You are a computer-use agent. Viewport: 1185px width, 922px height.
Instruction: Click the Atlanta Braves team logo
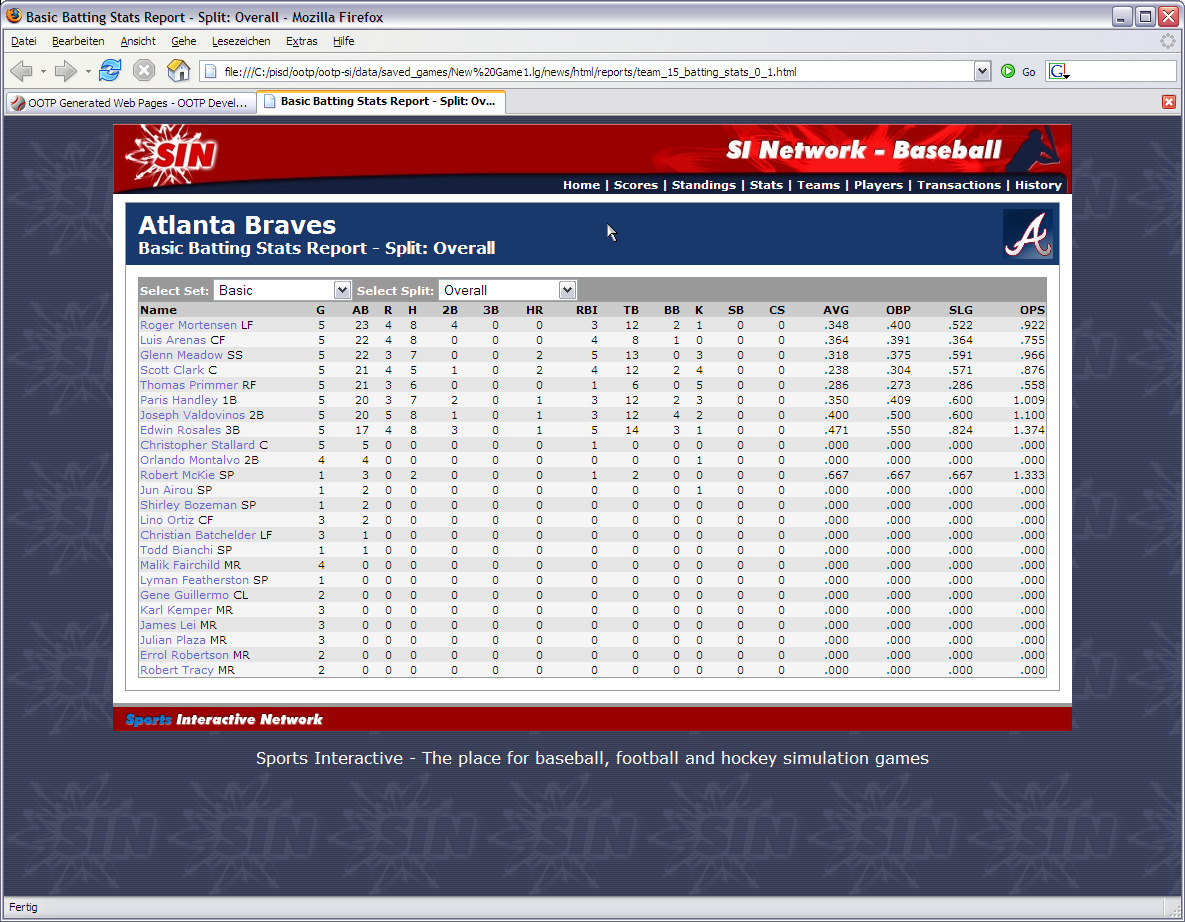point(1028,234)
